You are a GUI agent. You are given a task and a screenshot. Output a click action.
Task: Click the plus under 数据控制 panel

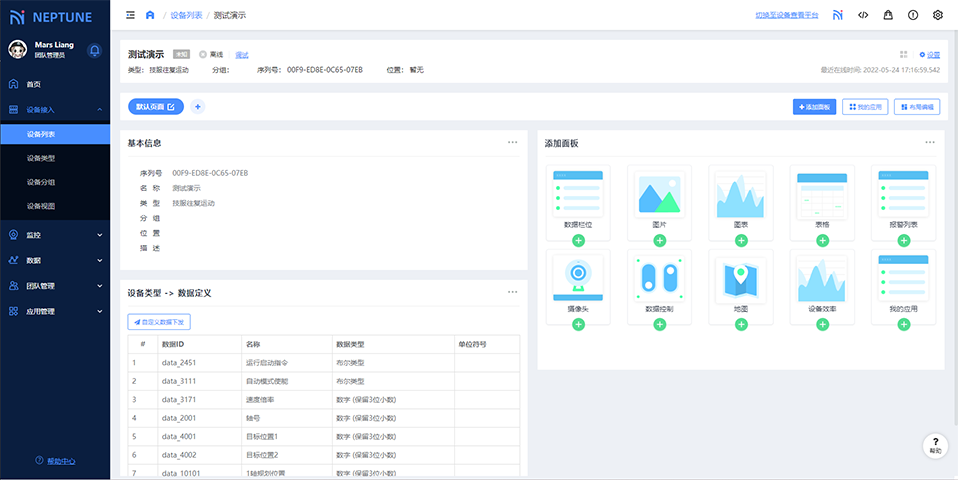pos(659,325)
